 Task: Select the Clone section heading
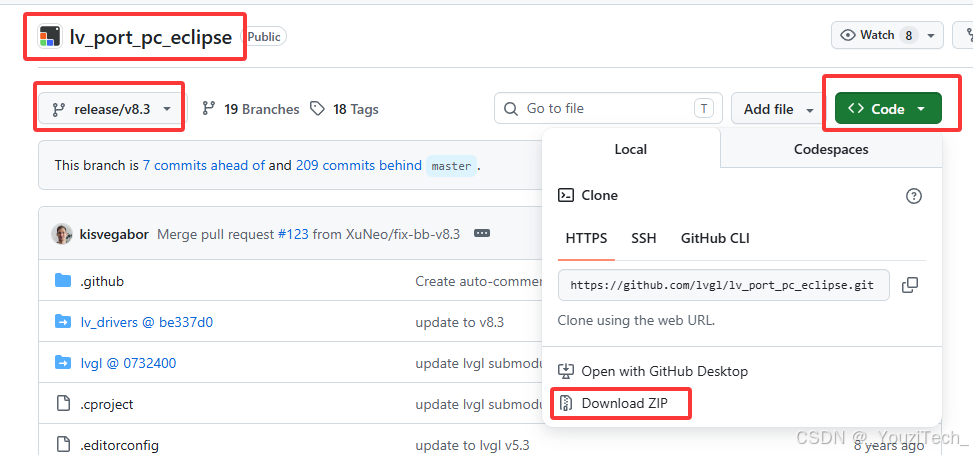[599, 196]
